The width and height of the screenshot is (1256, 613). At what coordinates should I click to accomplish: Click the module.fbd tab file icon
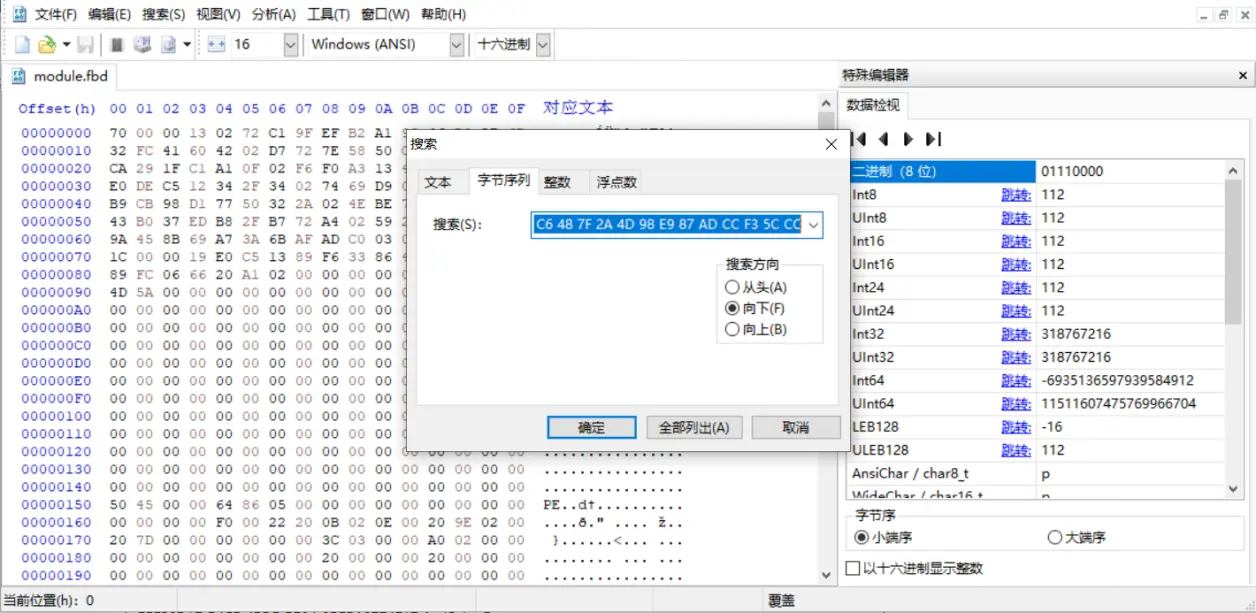point(19,76)
